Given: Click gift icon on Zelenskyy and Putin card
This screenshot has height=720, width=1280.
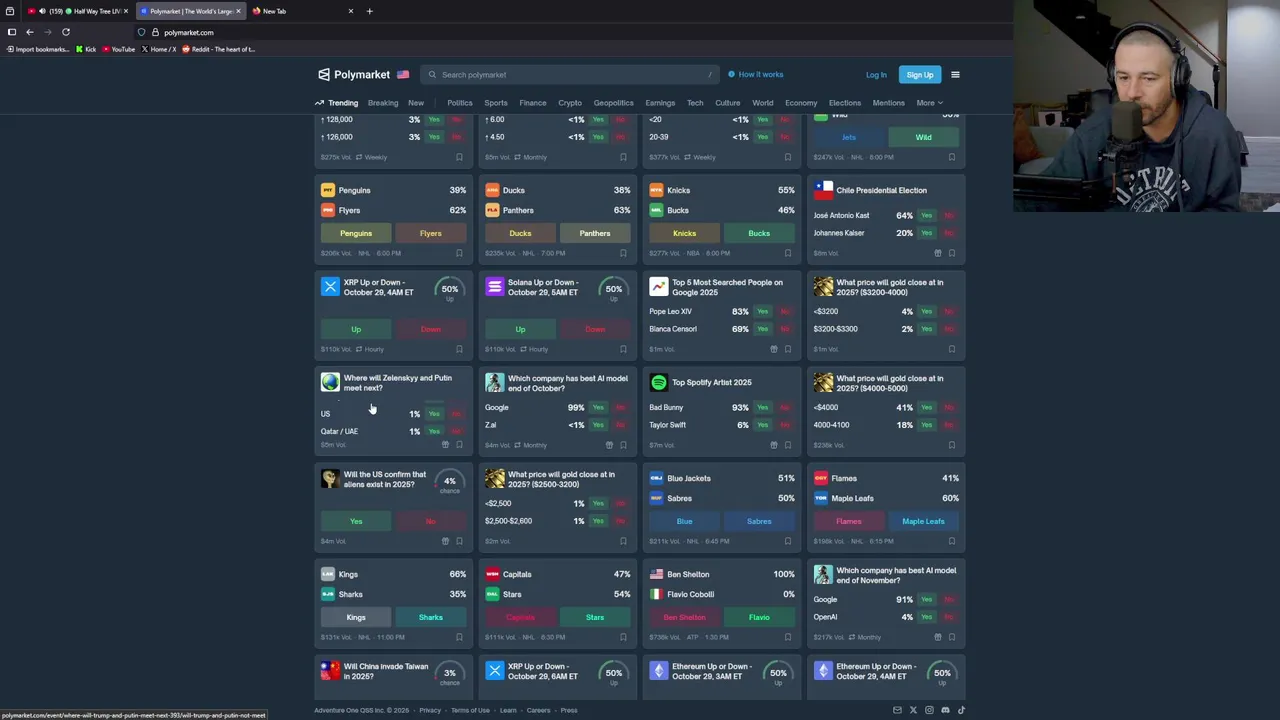Looking at the screenshot, I should [x=445, y=445].
